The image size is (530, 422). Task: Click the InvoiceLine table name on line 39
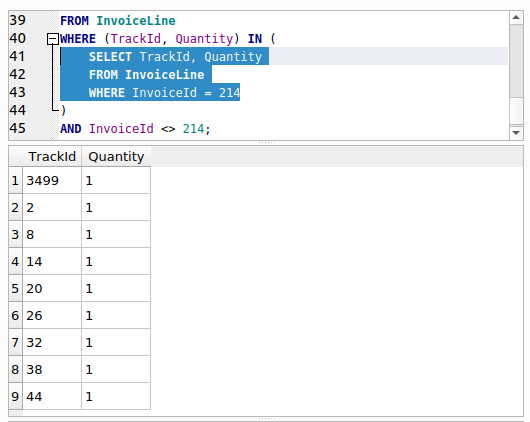tap(136, 21)
